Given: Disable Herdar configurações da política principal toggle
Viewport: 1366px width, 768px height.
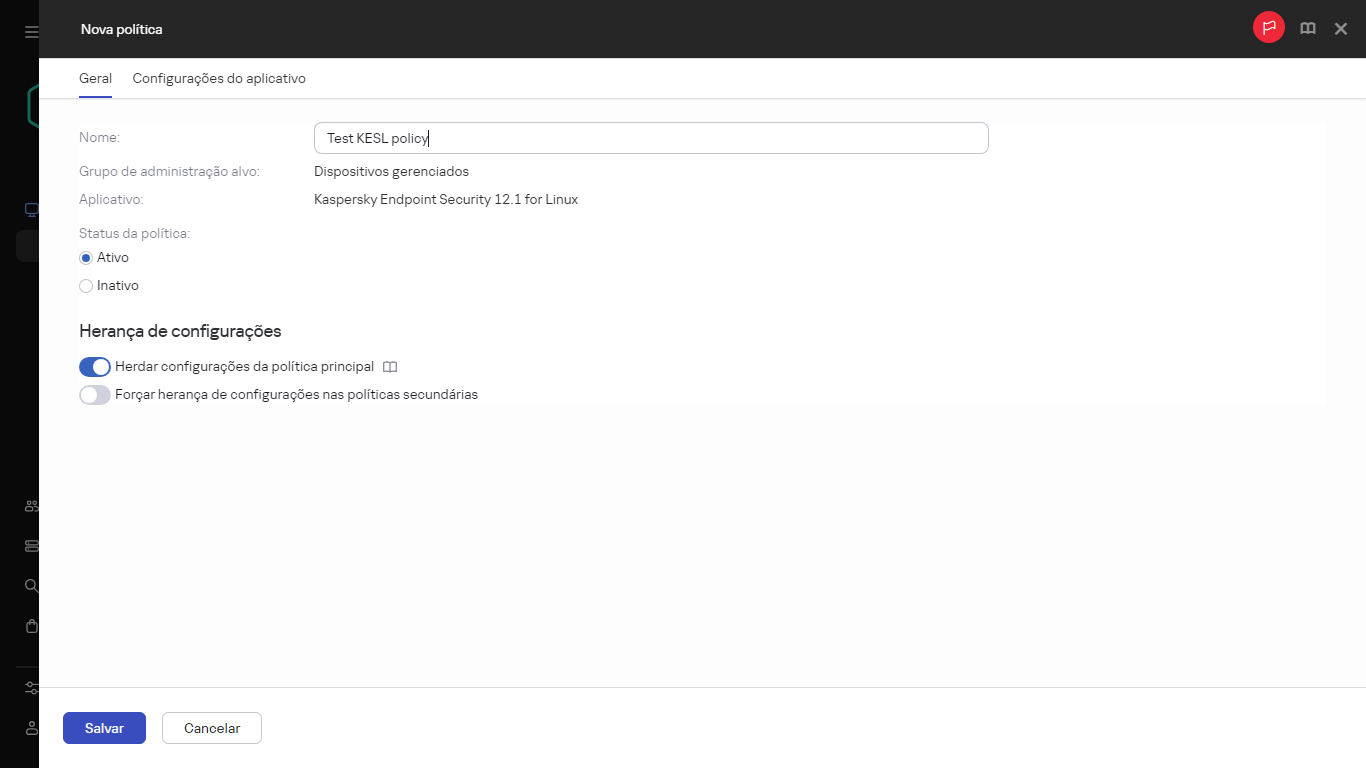Looking at the screenshot, I should pyautogui.click(x=95, y=367).
